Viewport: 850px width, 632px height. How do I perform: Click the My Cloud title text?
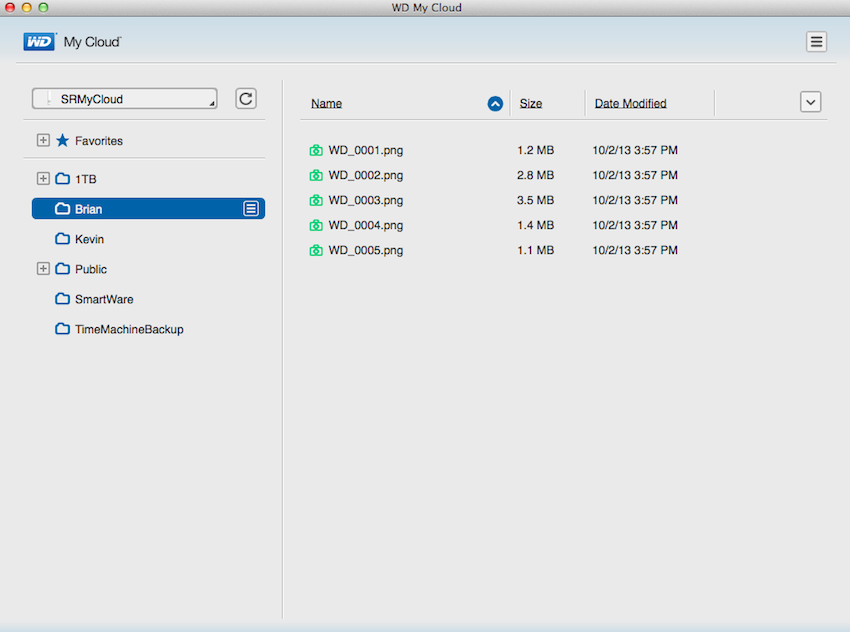[x=92, y=42]
